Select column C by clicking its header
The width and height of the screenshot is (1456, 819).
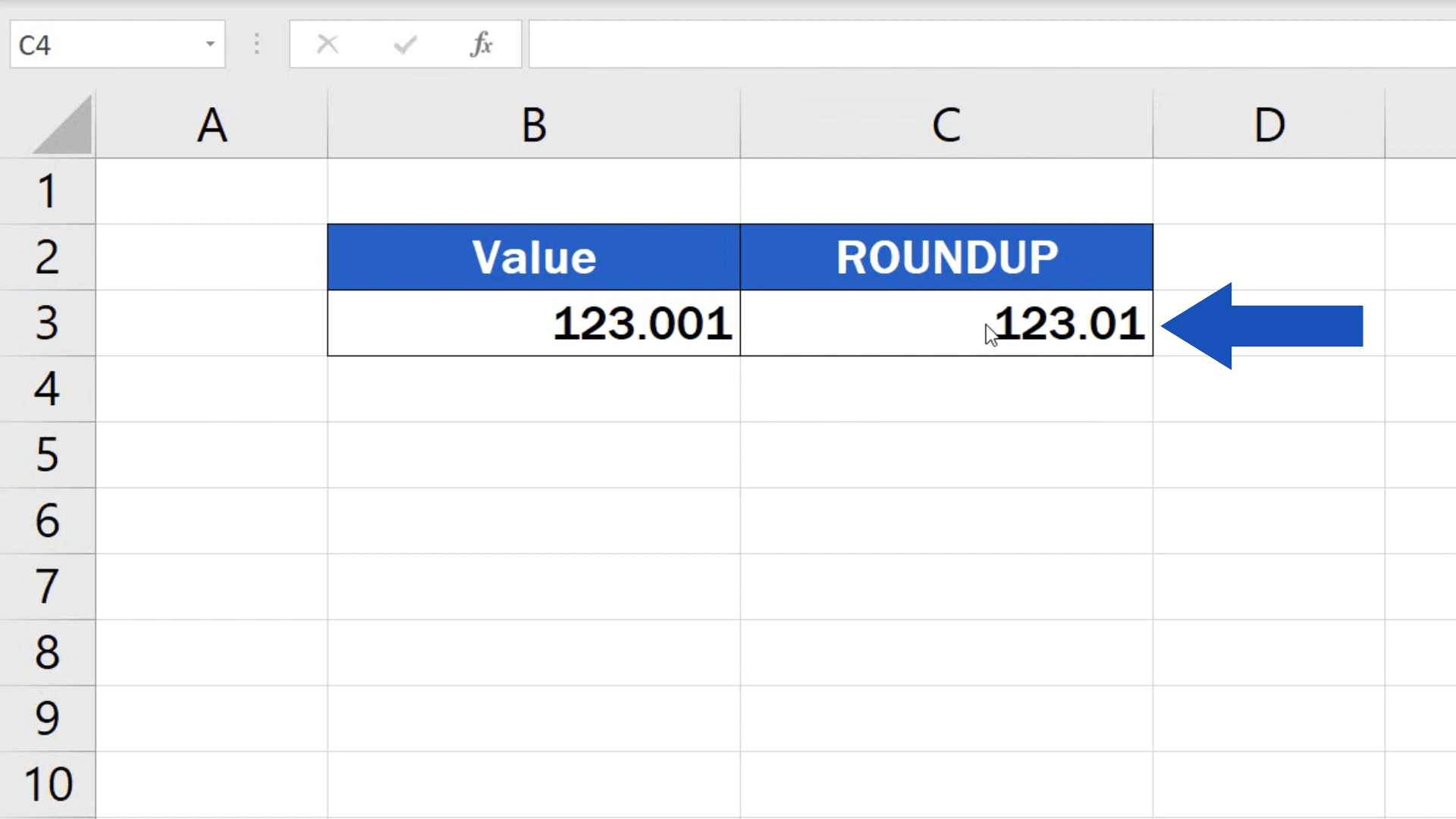(x=945, y=125)
